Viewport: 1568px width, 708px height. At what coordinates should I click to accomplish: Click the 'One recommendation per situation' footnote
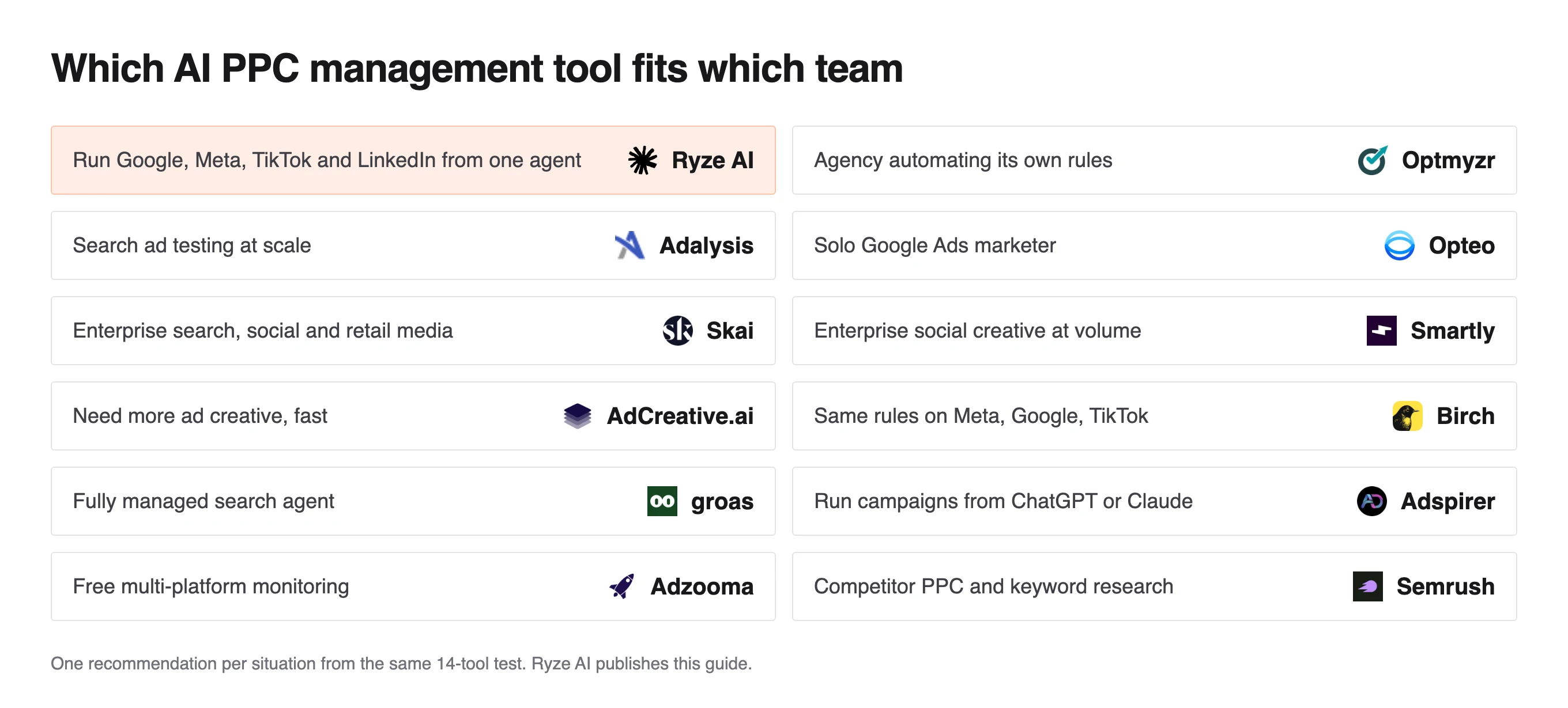401,663
